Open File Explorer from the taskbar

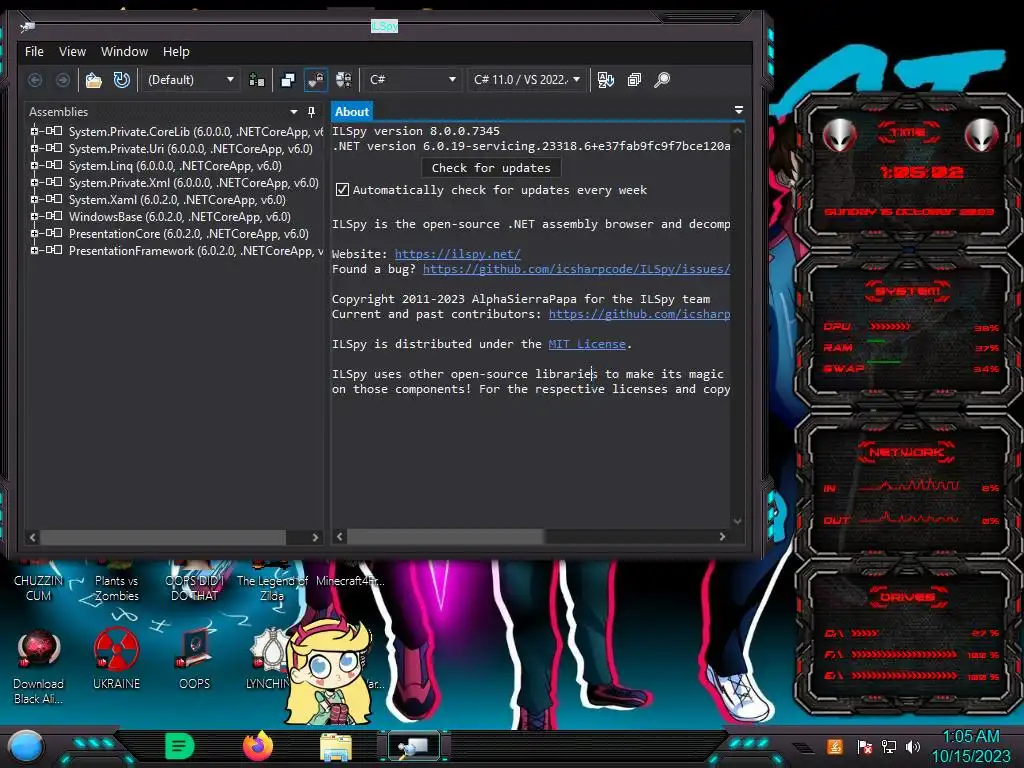[x=336, y=747]
